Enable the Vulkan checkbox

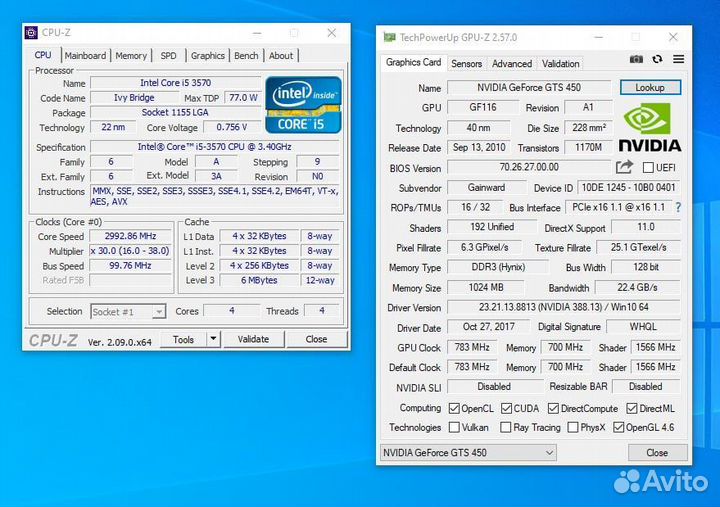point(455,428)
